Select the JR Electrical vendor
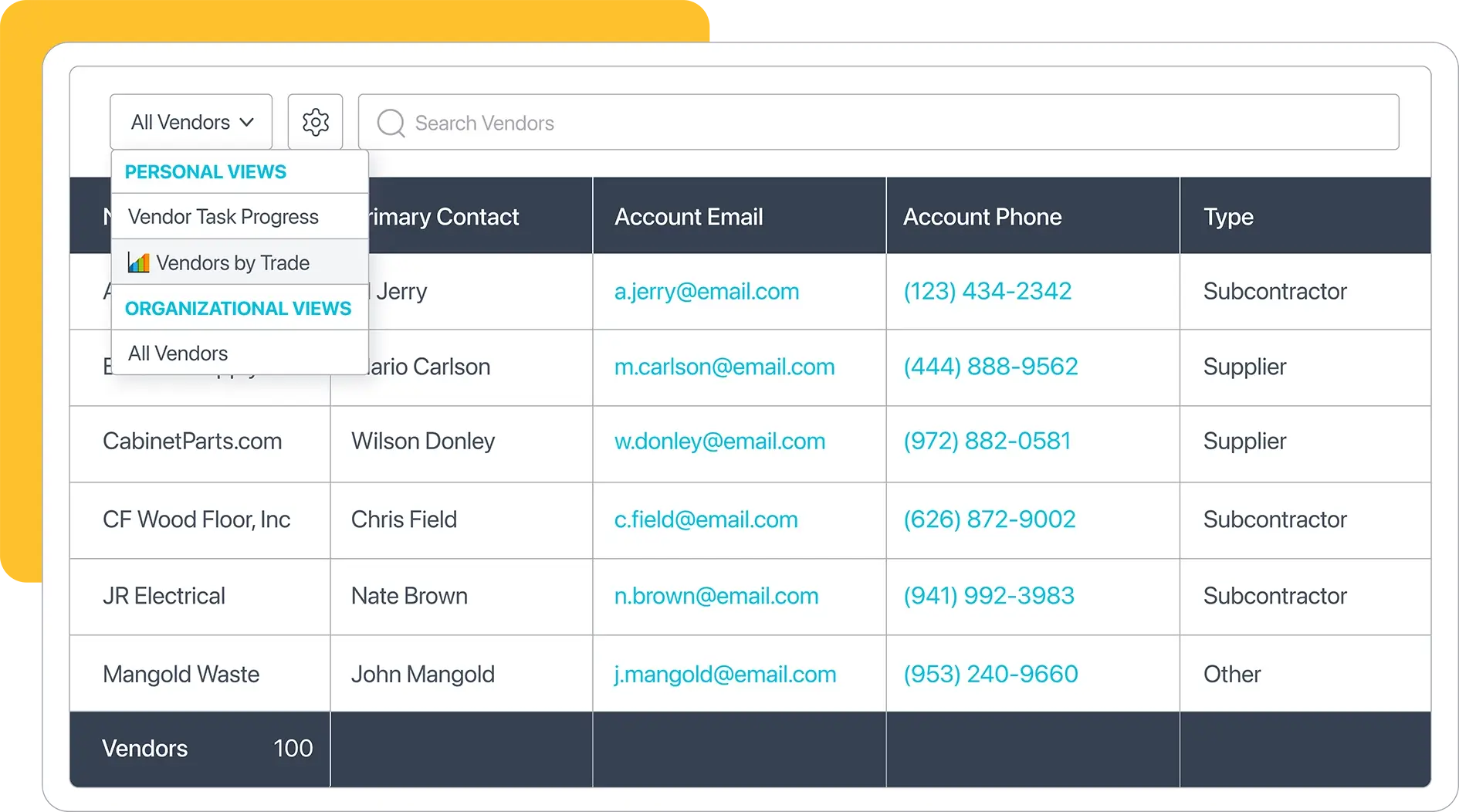 [164, 596]
